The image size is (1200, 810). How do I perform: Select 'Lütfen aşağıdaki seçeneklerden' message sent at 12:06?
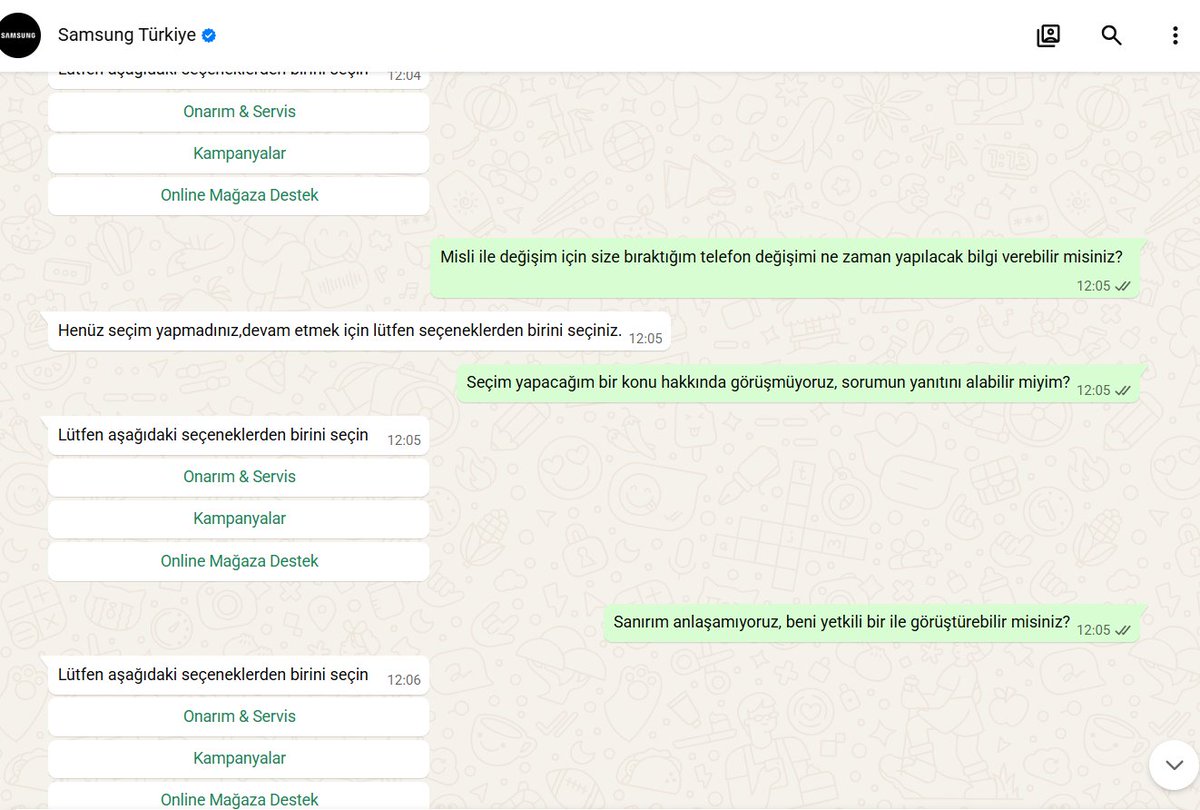(x=239, y=676)
